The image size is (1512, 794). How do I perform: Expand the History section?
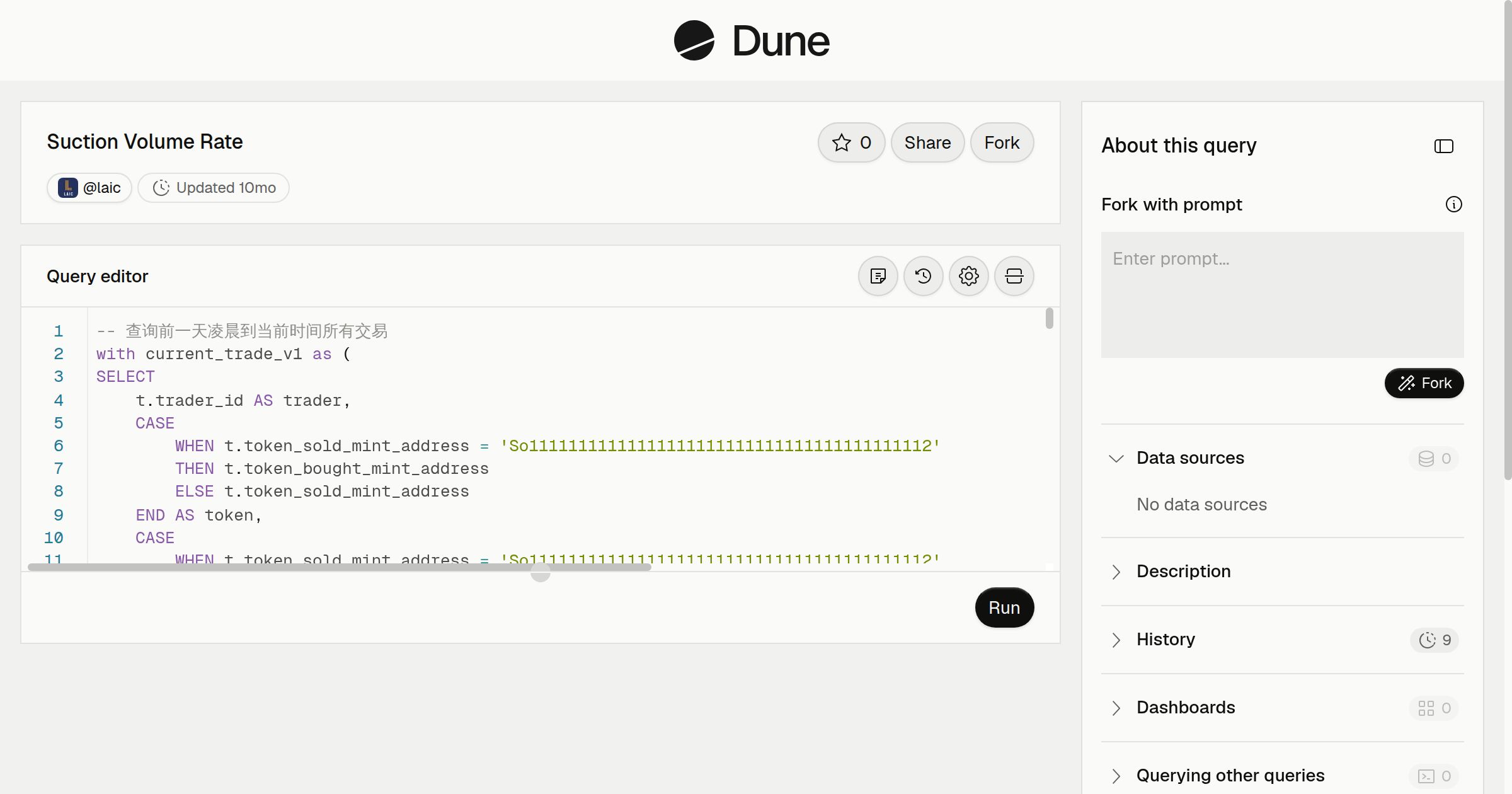pos(1116,640)
